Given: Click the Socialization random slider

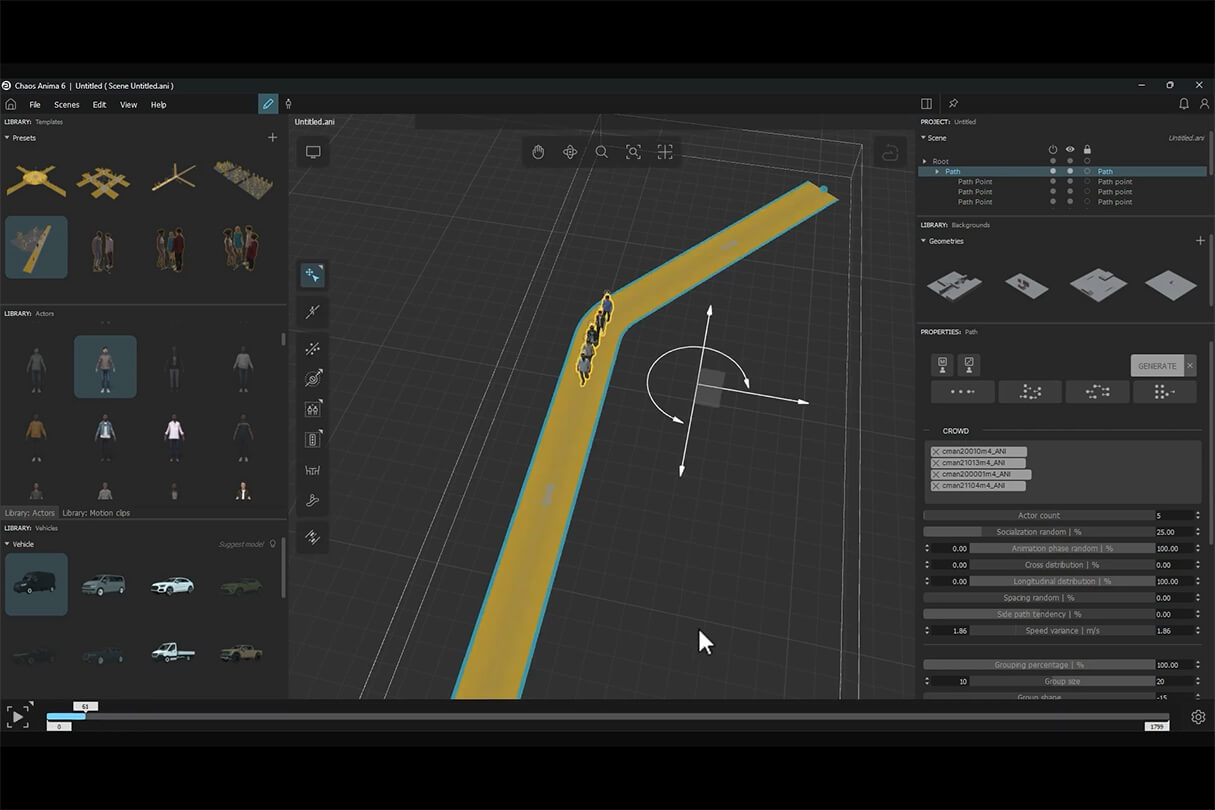Looking at the screenshot, I should coord(1038,532).
